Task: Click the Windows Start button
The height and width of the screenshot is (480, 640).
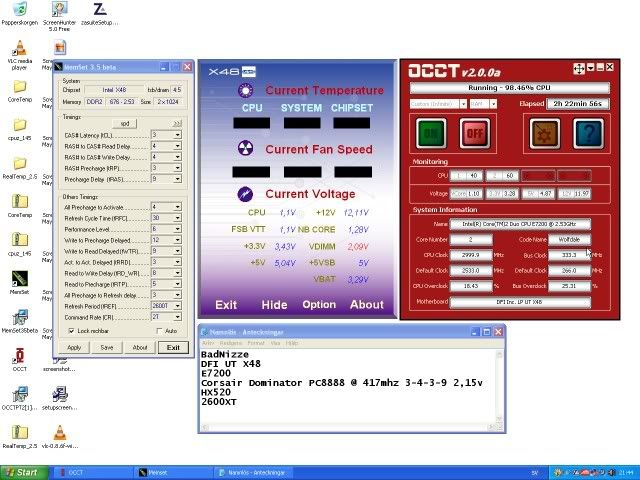Action: [22, 472]
